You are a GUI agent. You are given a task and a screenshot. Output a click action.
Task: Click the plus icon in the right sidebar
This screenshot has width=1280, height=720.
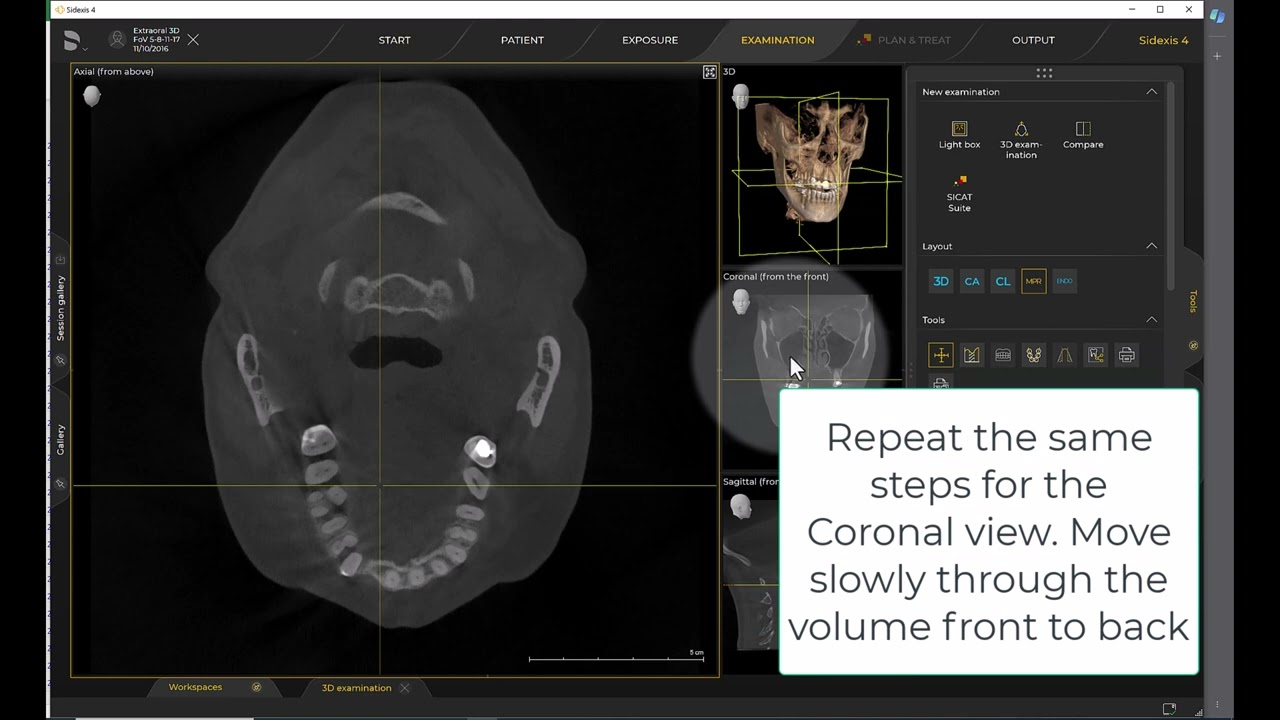(1217, 56)
